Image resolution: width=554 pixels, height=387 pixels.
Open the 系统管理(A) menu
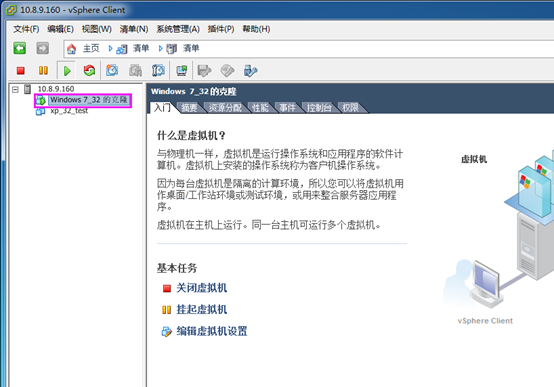tap(178, 29)
